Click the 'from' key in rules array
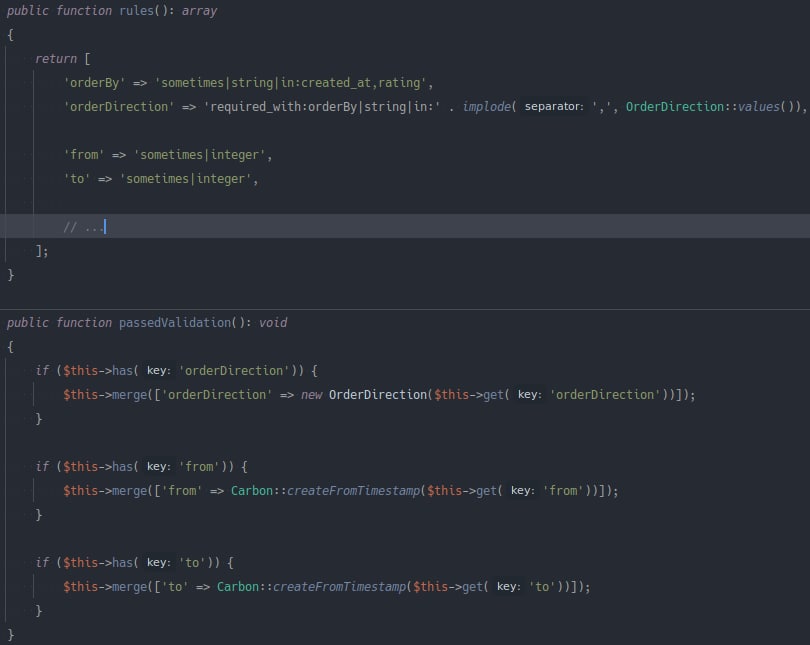Image resolution: width=810 pixels, height=645 pixels. tap(84, 155)
